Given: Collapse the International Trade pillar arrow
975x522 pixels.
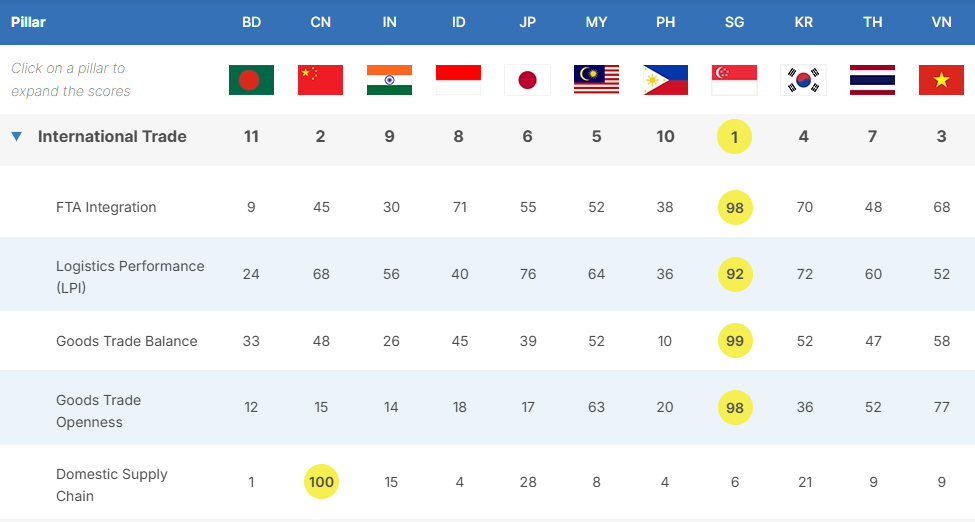Looking at the screenshot, I should pyautogui.click(x=16, y=137).
